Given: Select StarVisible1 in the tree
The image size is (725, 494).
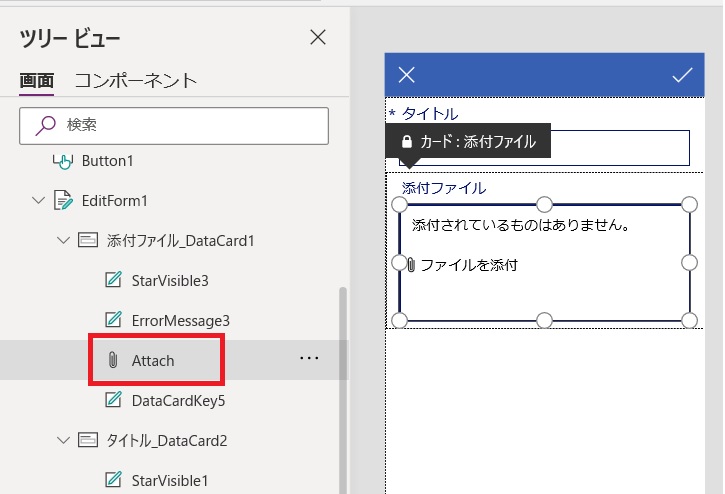Looking at the screenshot, I should tap(170, 481).
